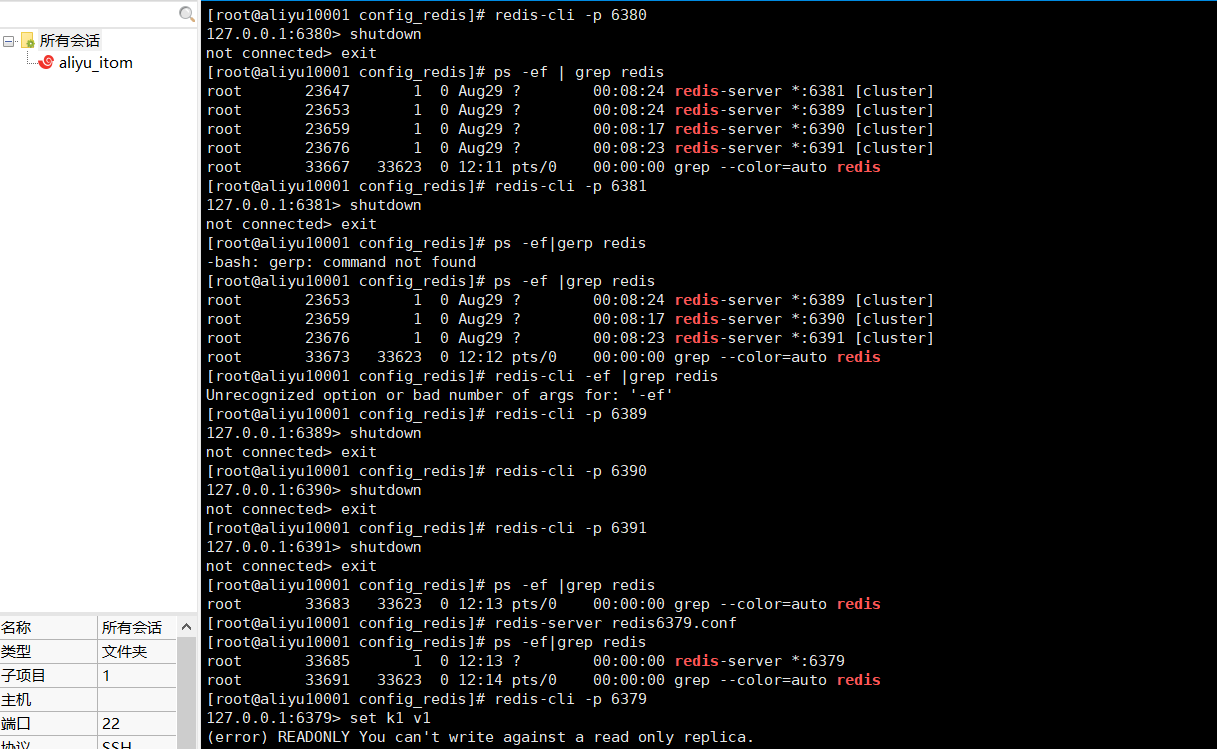This screenshot has width=1217, height=749.
Task: Click the port value 22
Action: pyautogui.click(x=111, y=723)
